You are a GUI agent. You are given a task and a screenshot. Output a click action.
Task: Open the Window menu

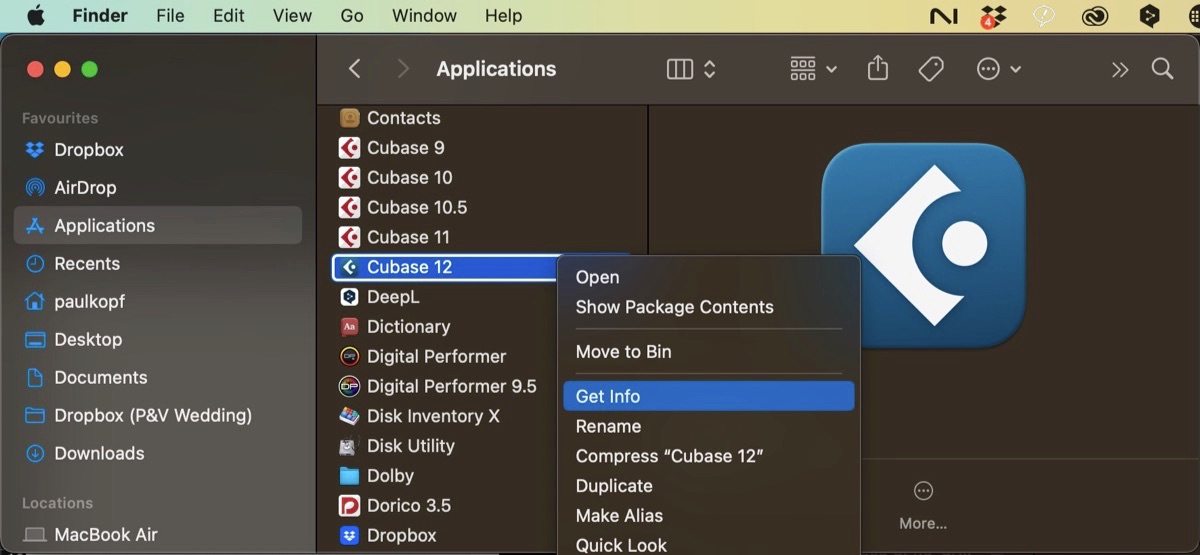(x=424, y=16)
